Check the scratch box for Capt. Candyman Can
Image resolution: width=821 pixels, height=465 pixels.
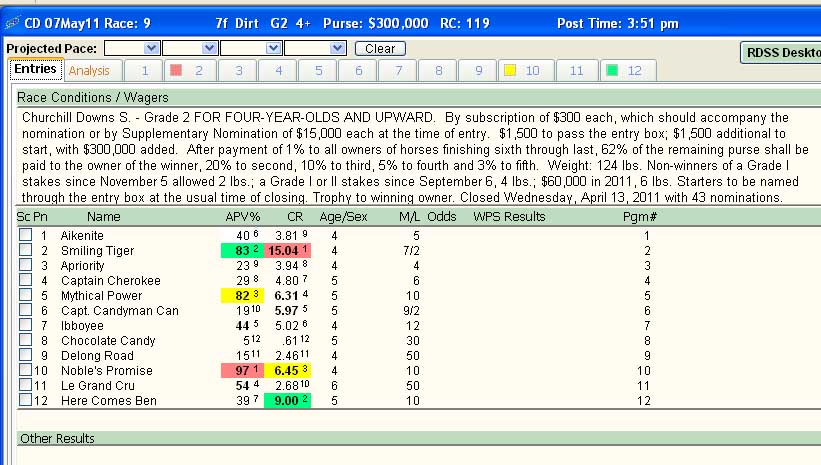(x=25, y=310)
